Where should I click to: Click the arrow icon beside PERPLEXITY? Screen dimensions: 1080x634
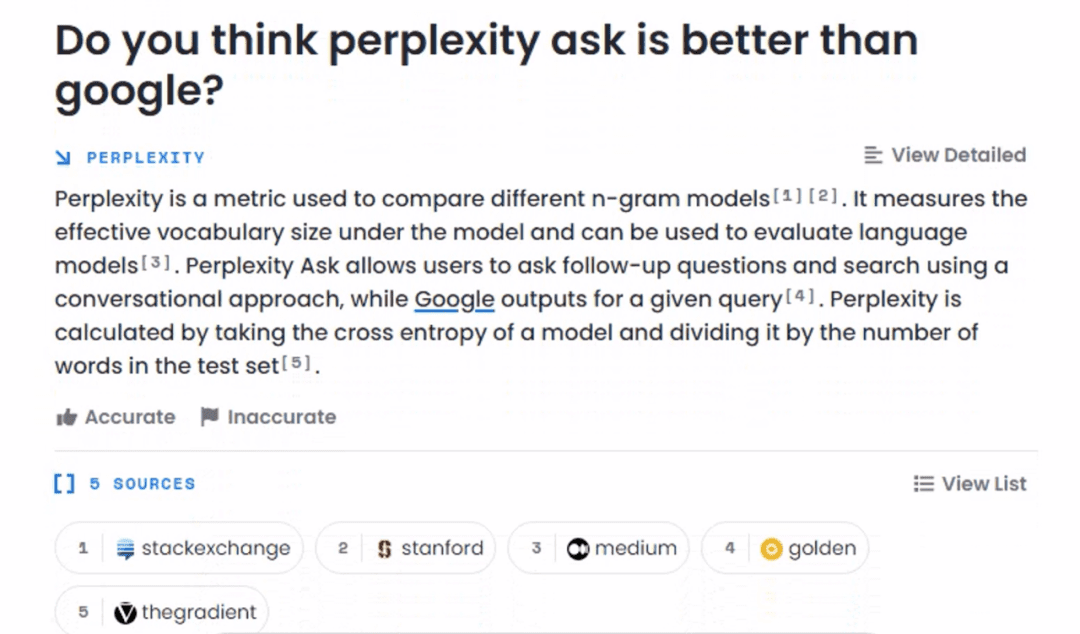click(x=64, y=156)
